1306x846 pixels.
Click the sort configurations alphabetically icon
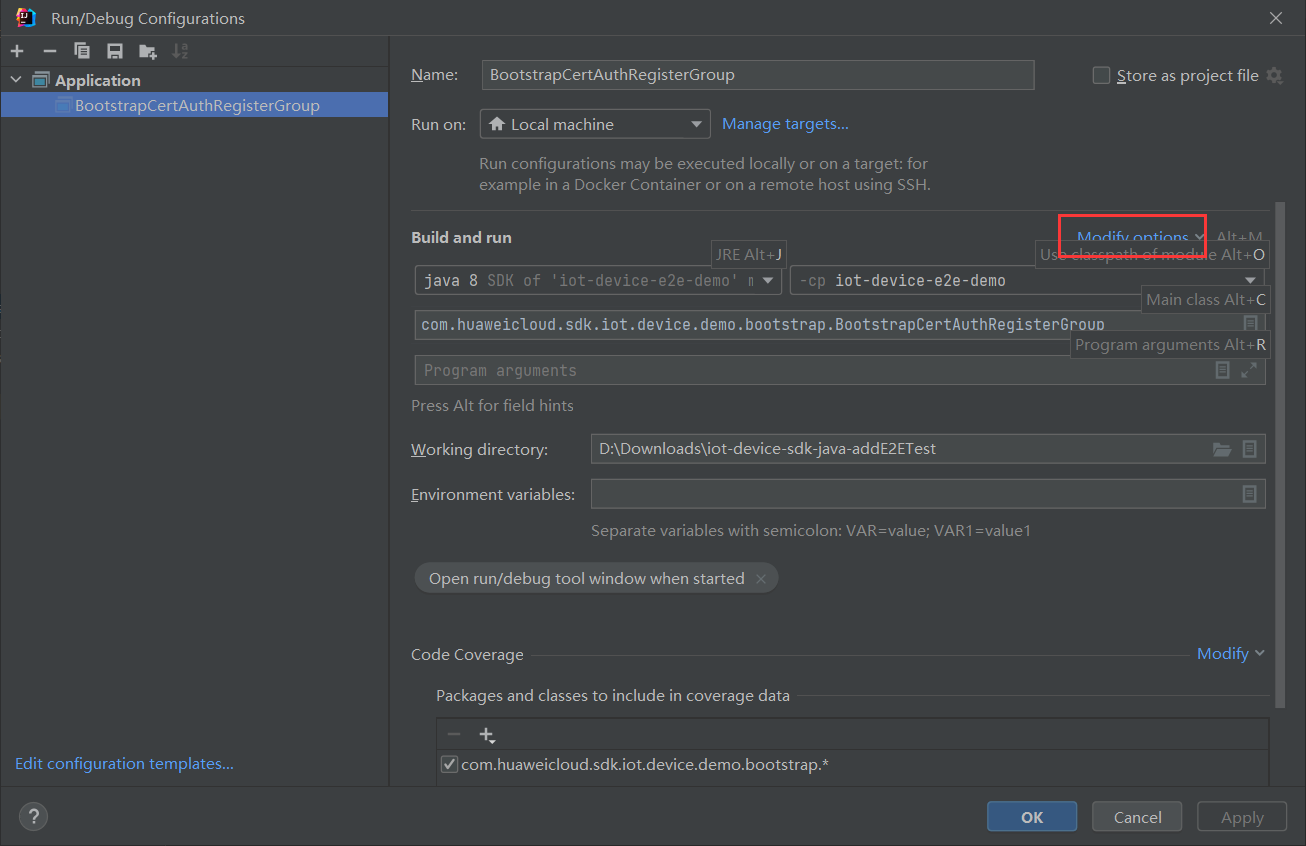[180, 51]
